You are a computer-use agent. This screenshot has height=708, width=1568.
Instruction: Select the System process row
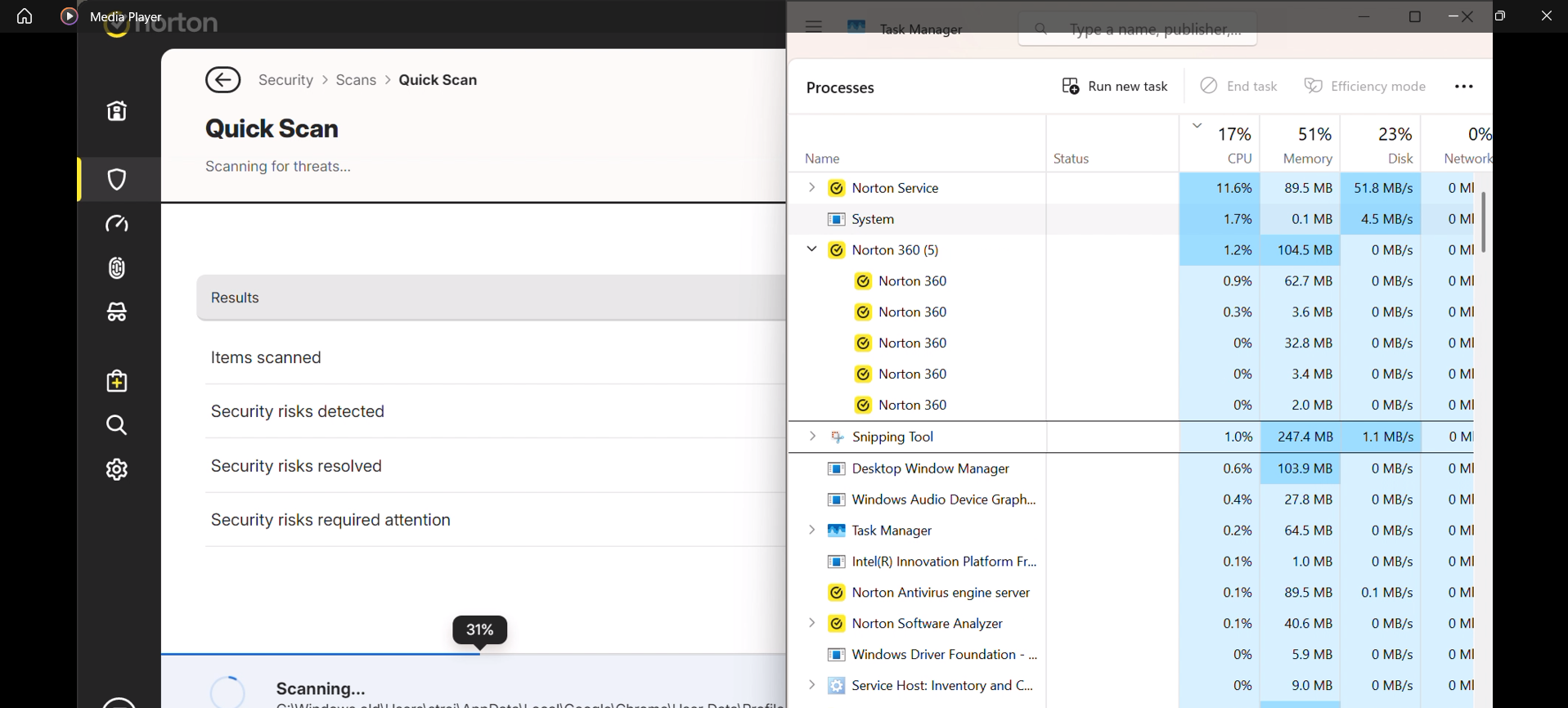point(1131,219)
